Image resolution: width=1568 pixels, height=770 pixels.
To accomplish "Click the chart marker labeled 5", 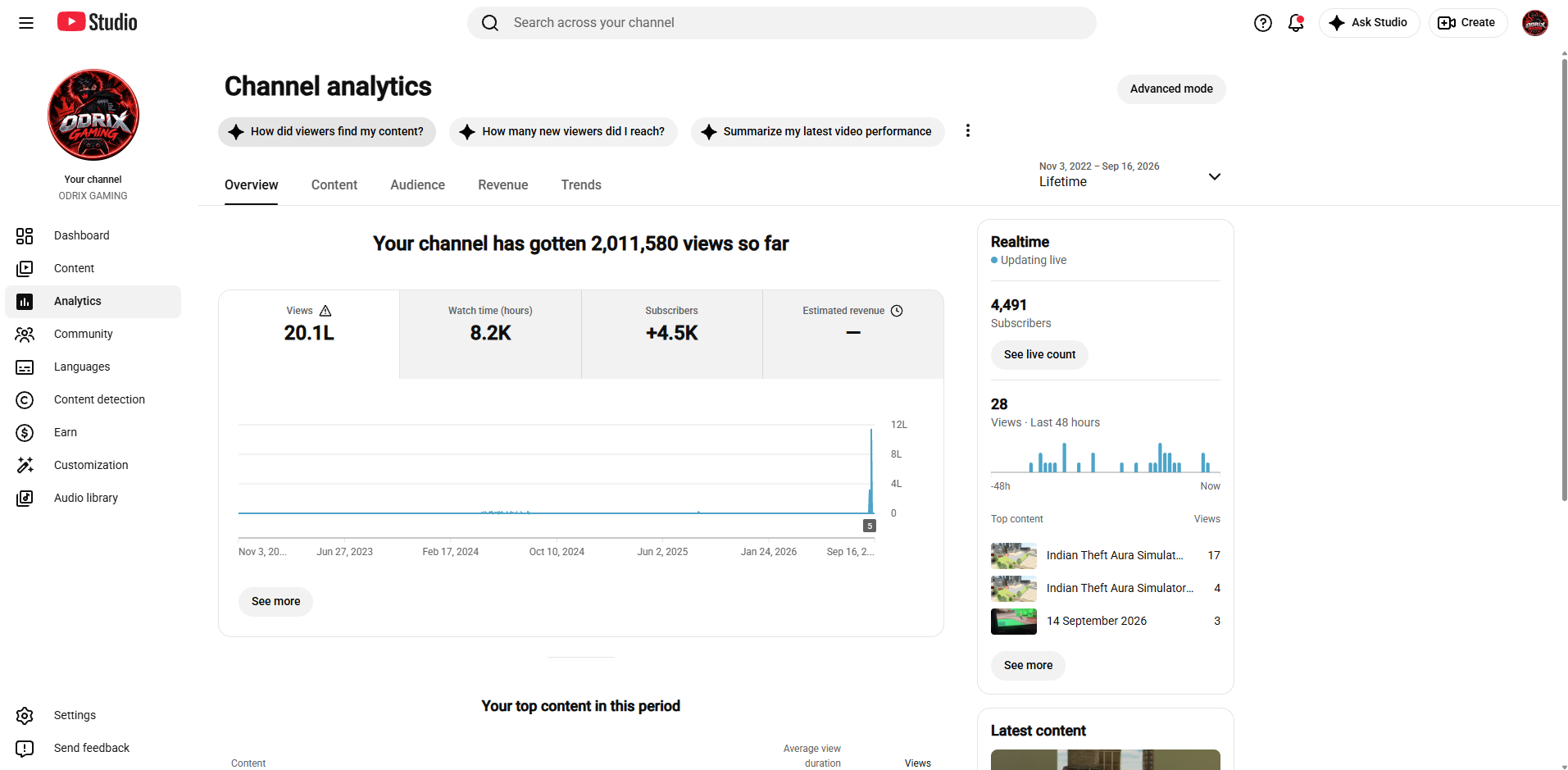I will pyautogui.click(x=870, y=526).
